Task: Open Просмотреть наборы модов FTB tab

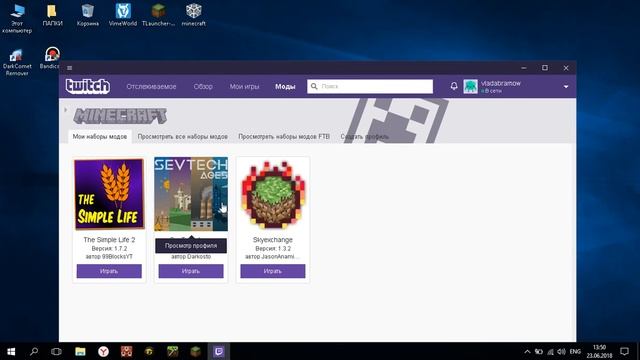Action: pyautogui.click(x=284, y=137)
